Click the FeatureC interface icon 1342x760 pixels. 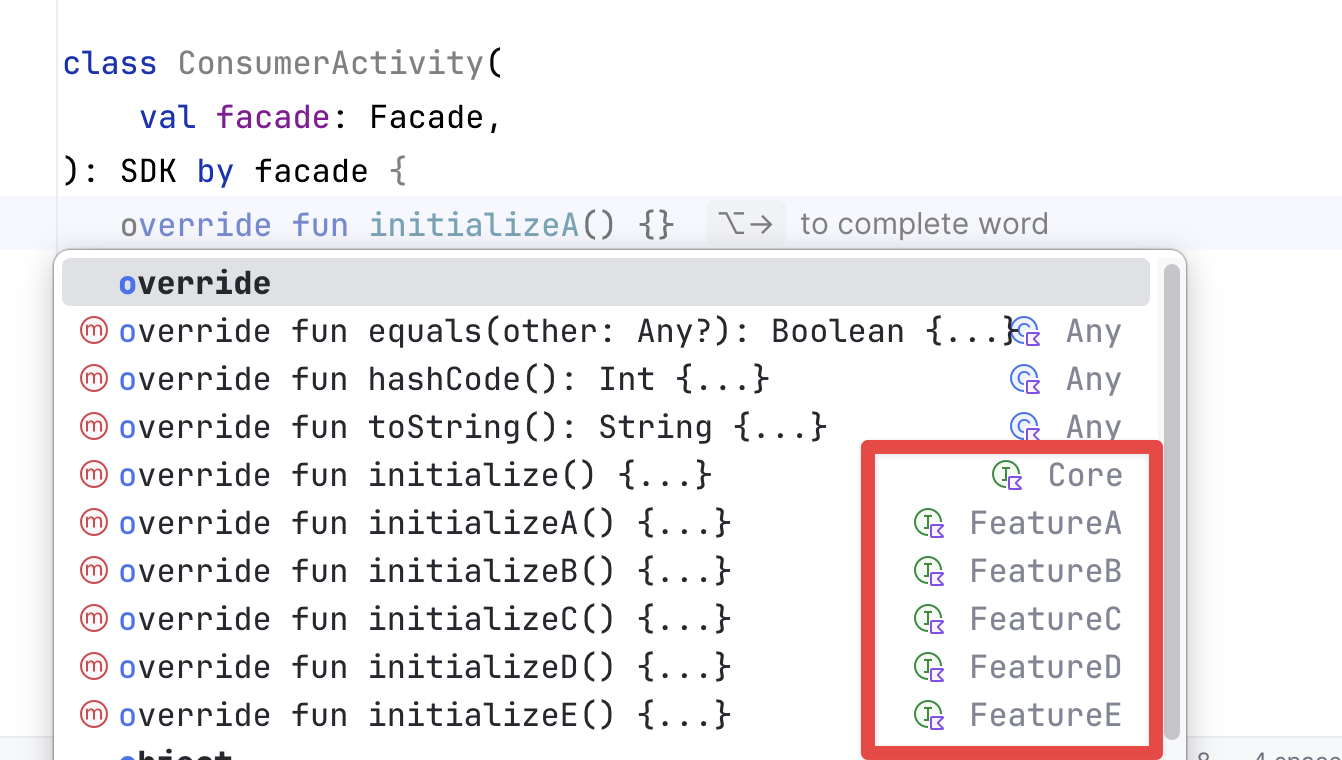coord(929,619)
